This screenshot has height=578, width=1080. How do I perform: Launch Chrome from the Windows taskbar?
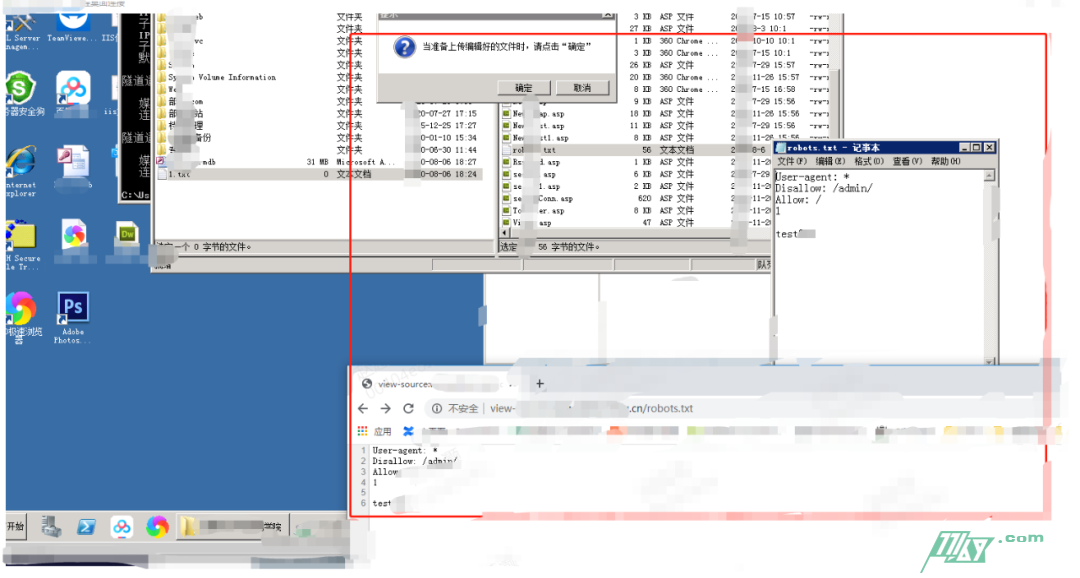[x=157, y=527]
